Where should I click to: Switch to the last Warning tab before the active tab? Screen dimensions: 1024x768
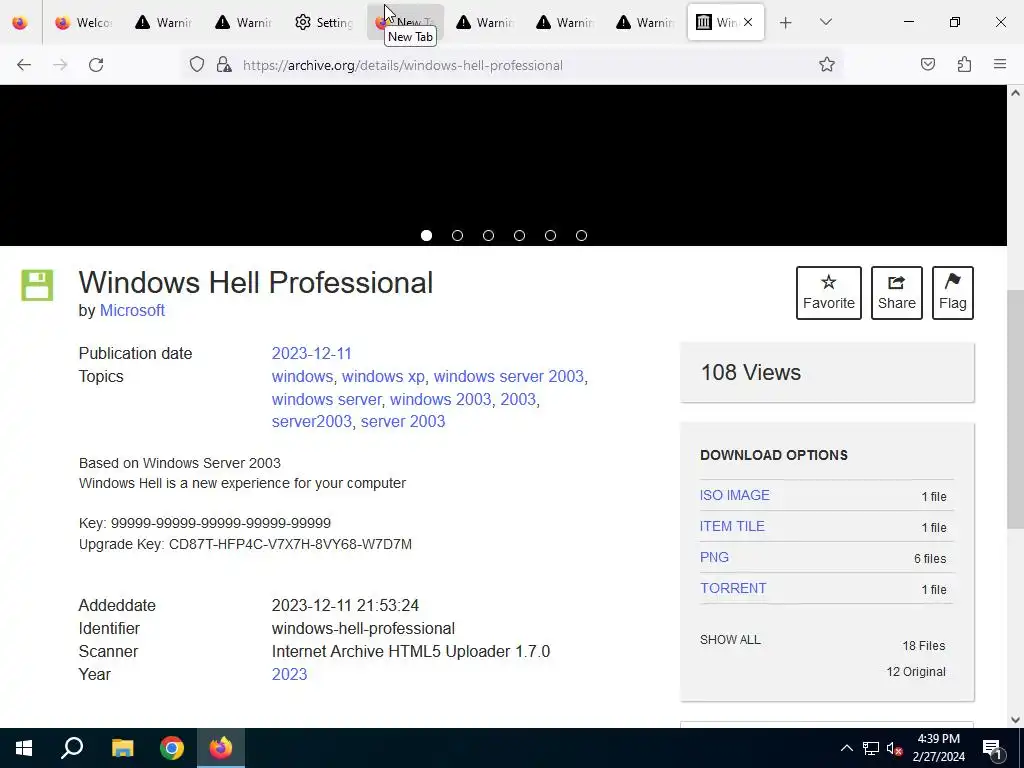pyautogui.click(x=645, y=22)
